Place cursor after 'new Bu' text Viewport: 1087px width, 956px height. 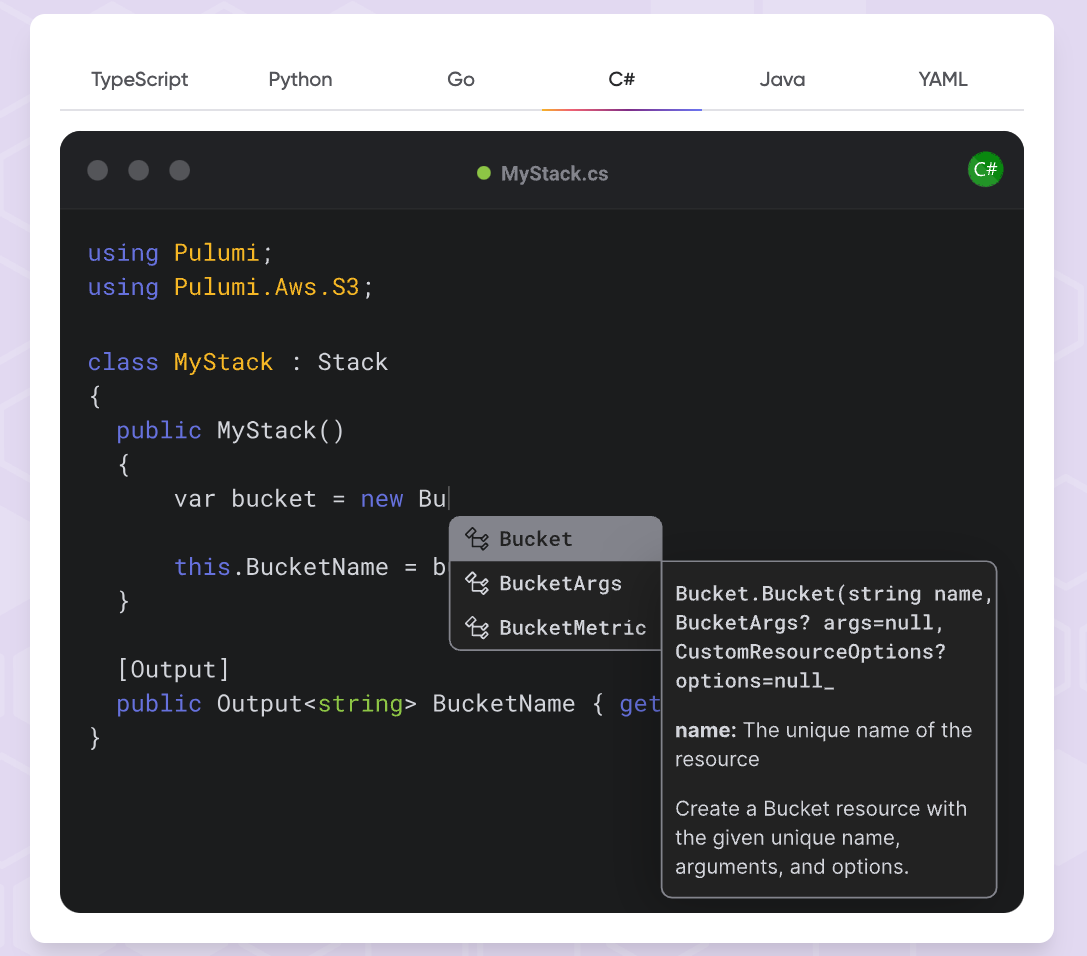449,499
